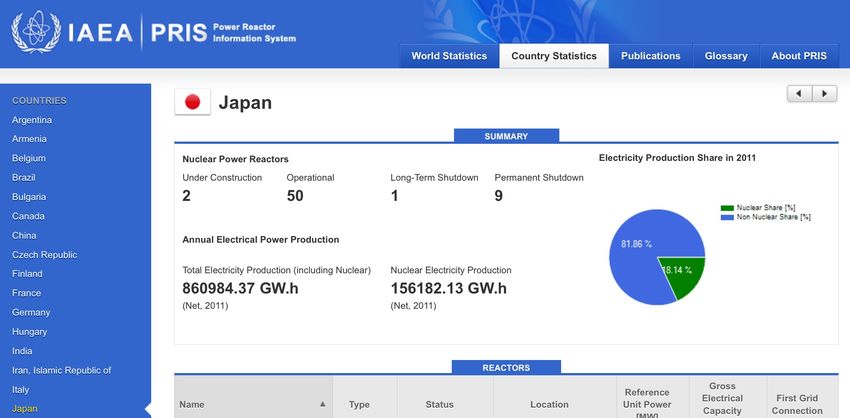Viewport: 850px width, 418px height.
Task: Select highlighted Japan in countries list
Action: point(25,409)
